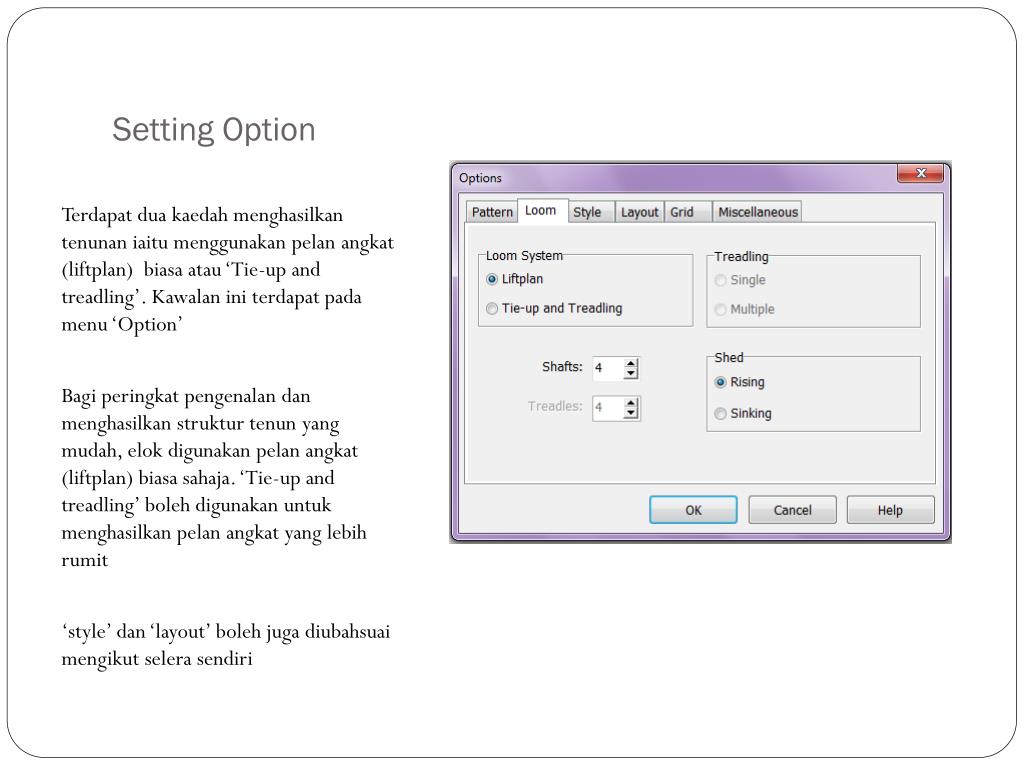Click the Setting Option slide heading

(x=214, y=129)
